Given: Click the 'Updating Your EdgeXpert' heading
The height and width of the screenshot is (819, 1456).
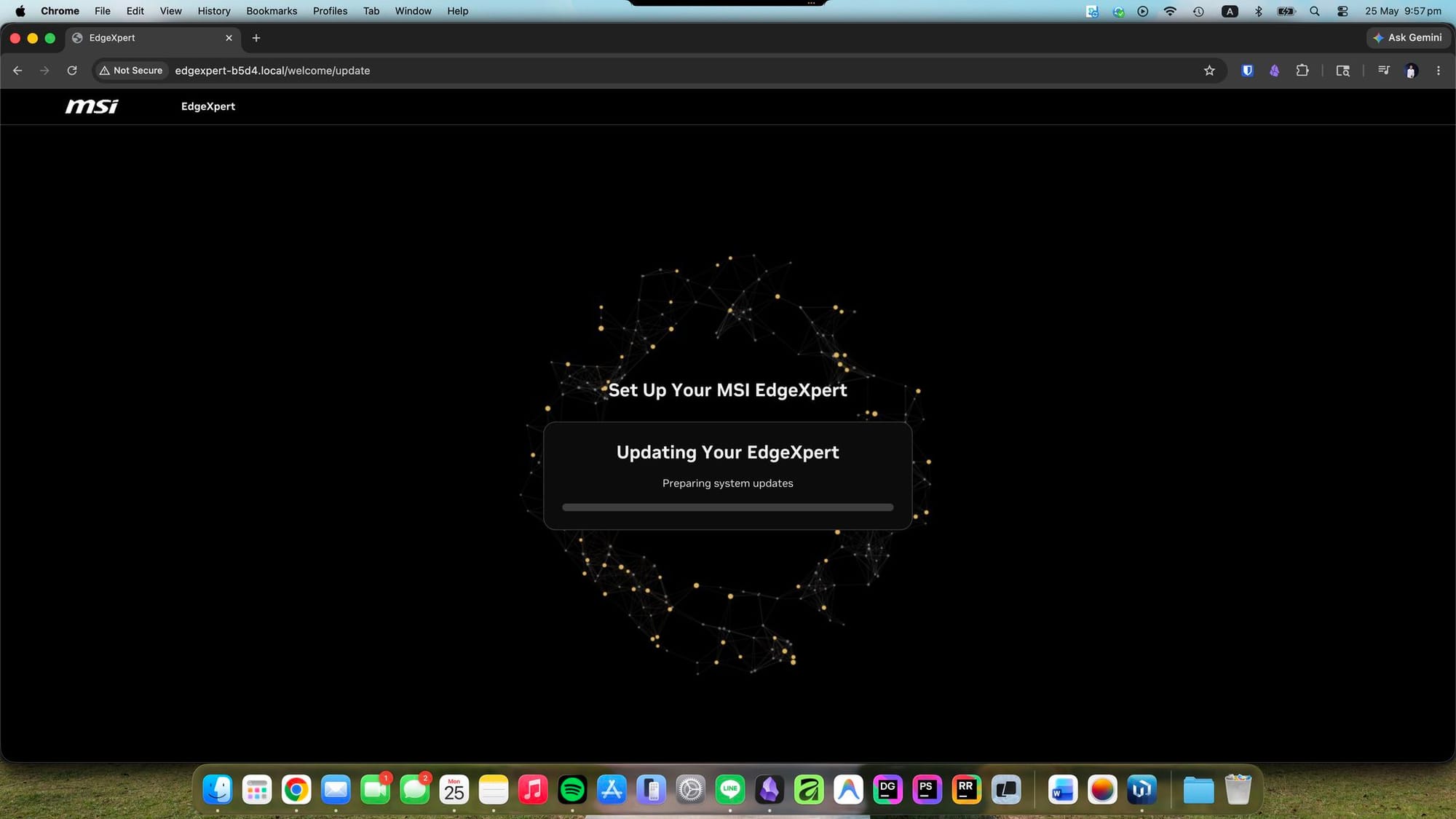Looking at the screenshot, I should 728,452.
